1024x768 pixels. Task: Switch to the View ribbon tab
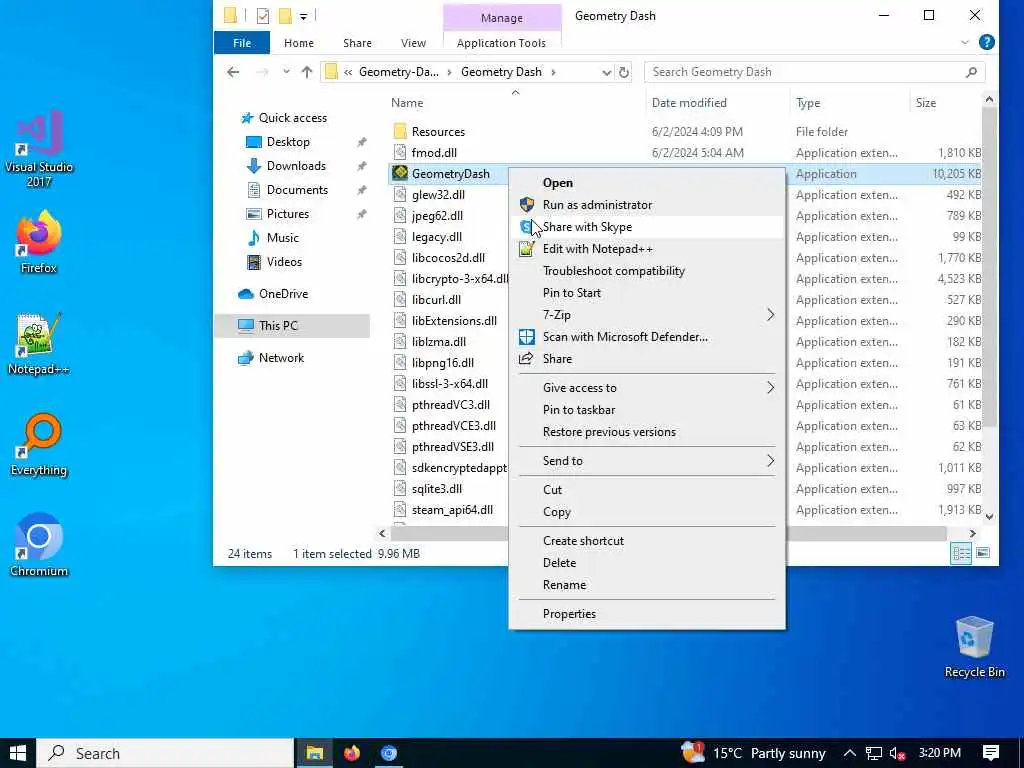coord(413,42)
